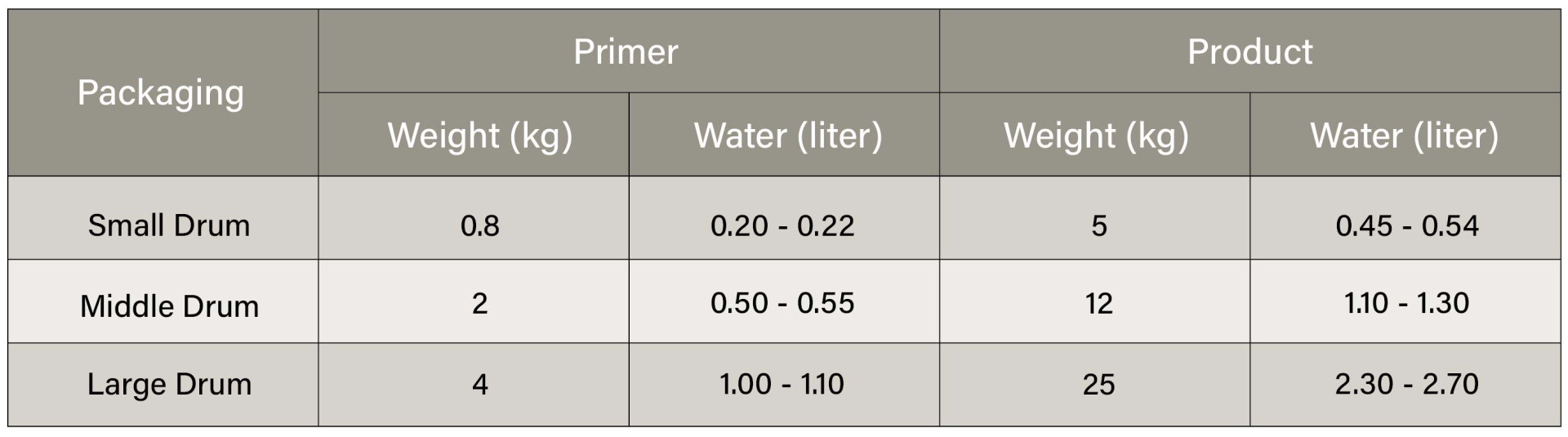This screenshot has width=1568, height=437.
Task: Click Weight (kg) header under Primer
Action: click(474, 135)
